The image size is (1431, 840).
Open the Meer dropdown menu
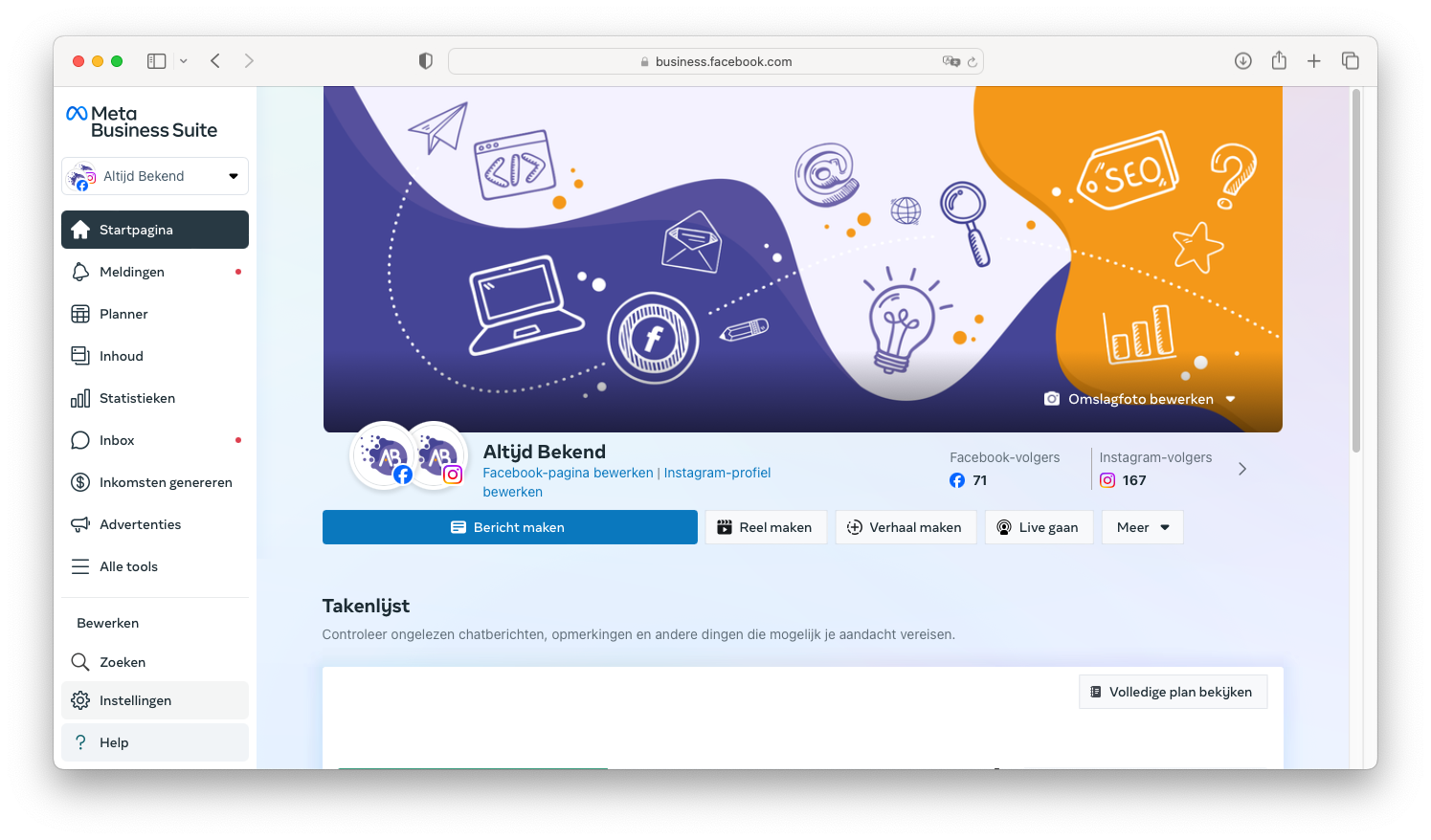[x=1143, y=527]
